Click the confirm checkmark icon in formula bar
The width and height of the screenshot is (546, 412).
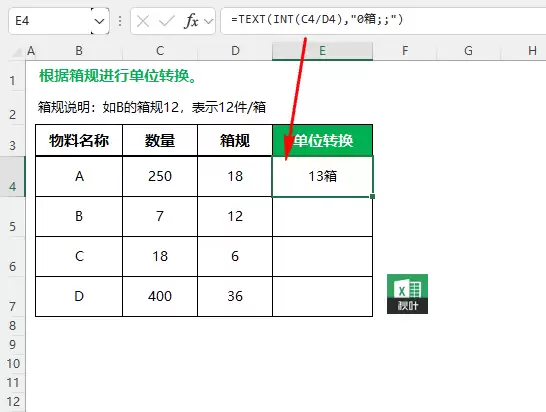pos(166,22)
